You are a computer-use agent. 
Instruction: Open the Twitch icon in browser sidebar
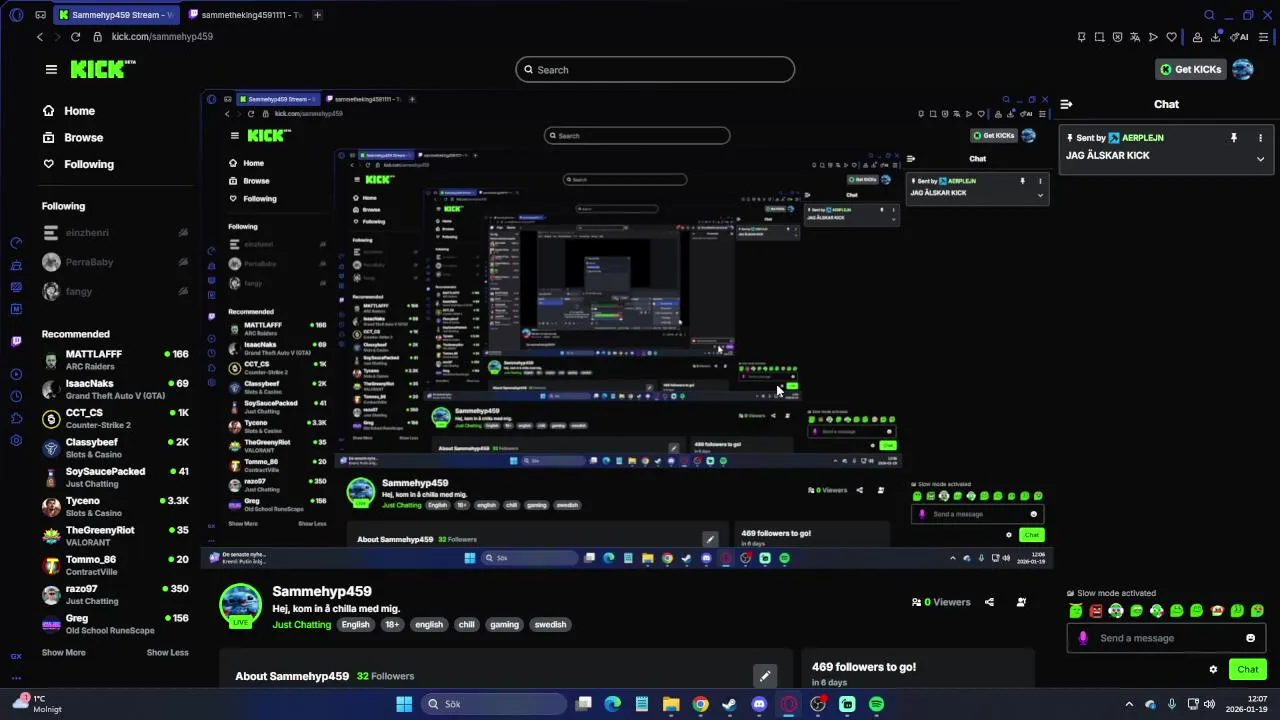(16, 341)
